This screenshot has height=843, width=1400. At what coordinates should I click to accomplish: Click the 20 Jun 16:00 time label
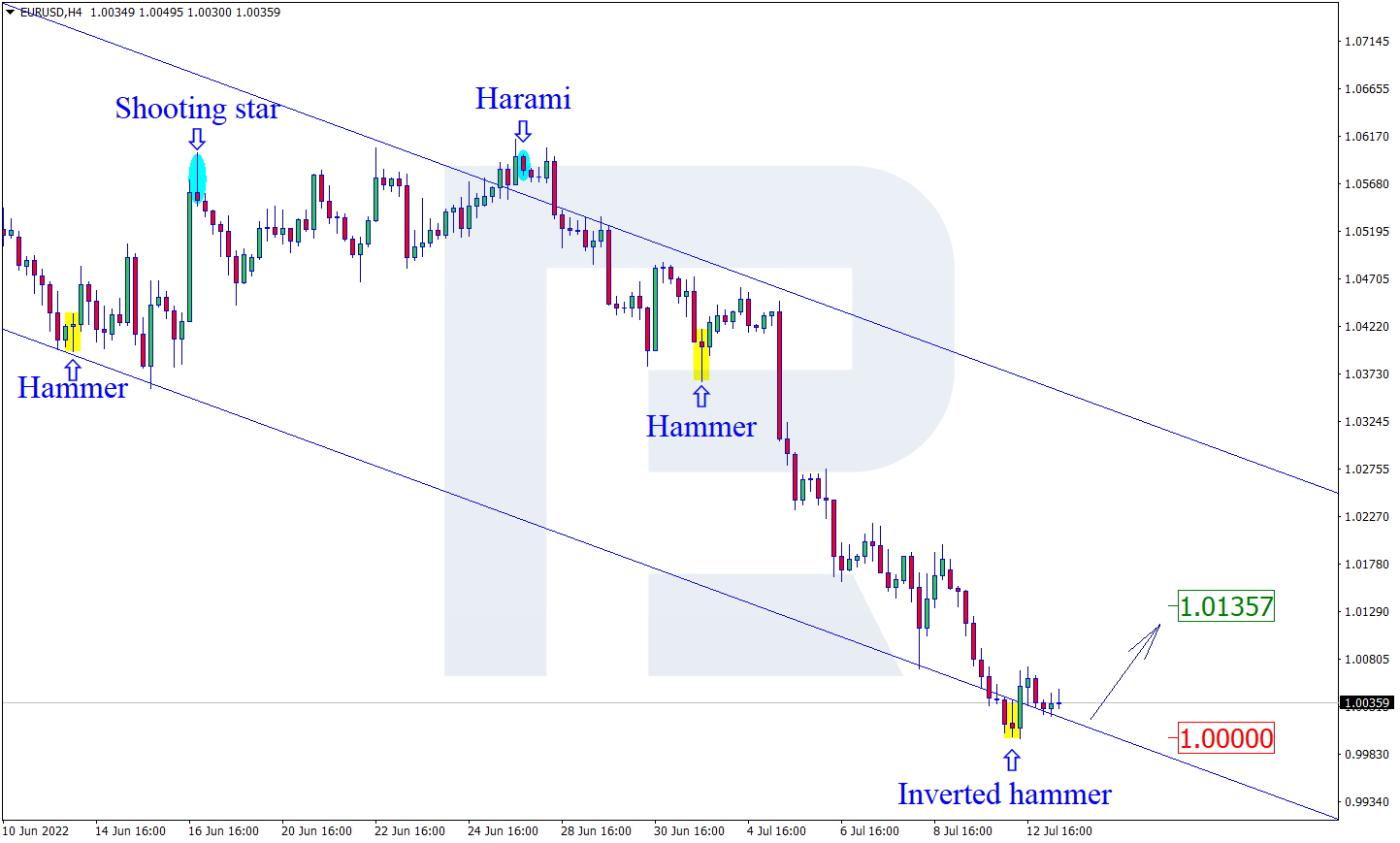tap(316, 831)
